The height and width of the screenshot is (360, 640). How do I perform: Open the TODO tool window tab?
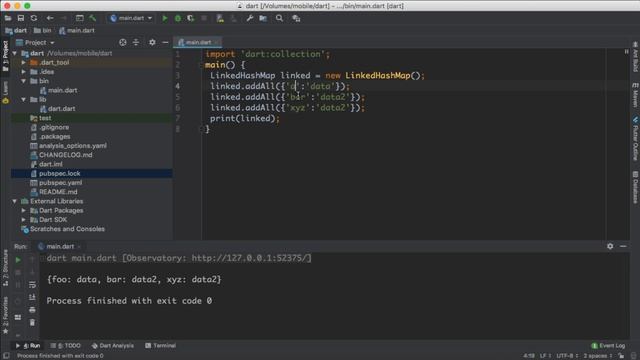pyautogui.click(x=65, y=346)
